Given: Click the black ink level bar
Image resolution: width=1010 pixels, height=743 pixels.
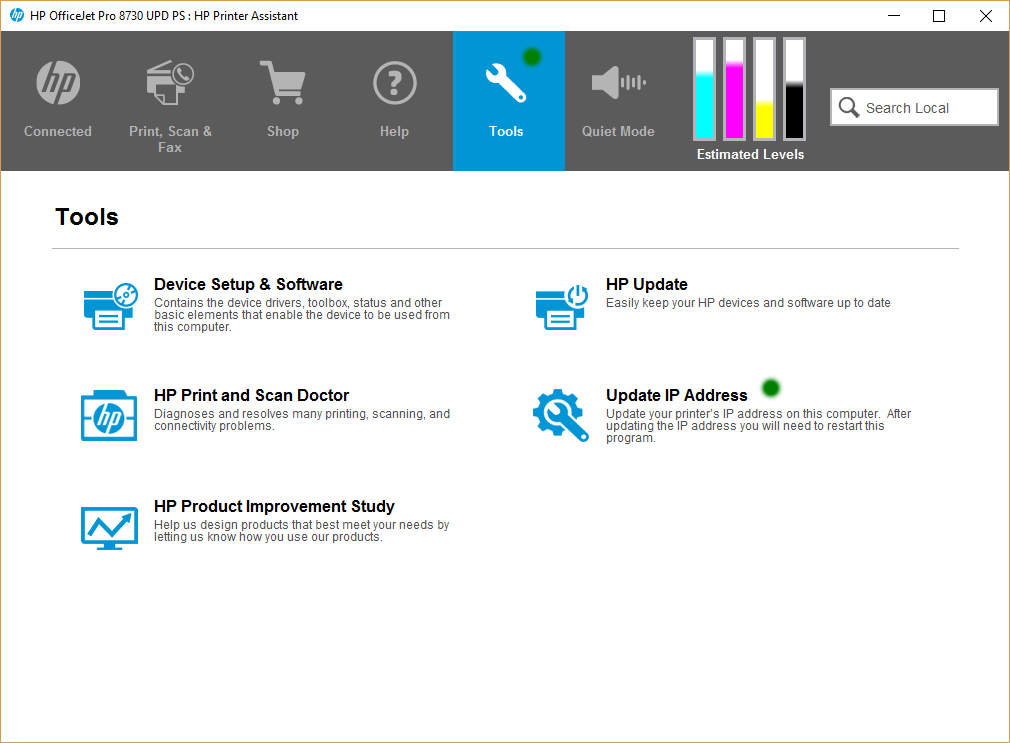Looking at the screenshot, I should 794,88.
